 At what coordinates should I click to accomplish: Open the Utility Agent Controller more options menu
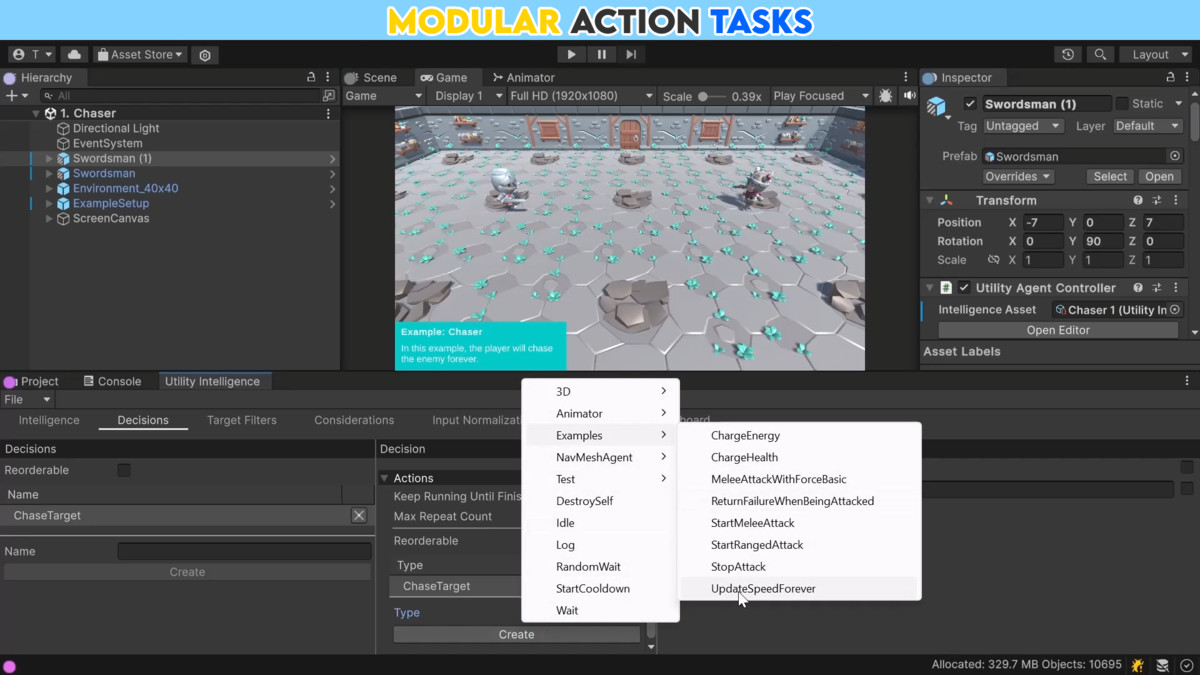(1174, 288)
